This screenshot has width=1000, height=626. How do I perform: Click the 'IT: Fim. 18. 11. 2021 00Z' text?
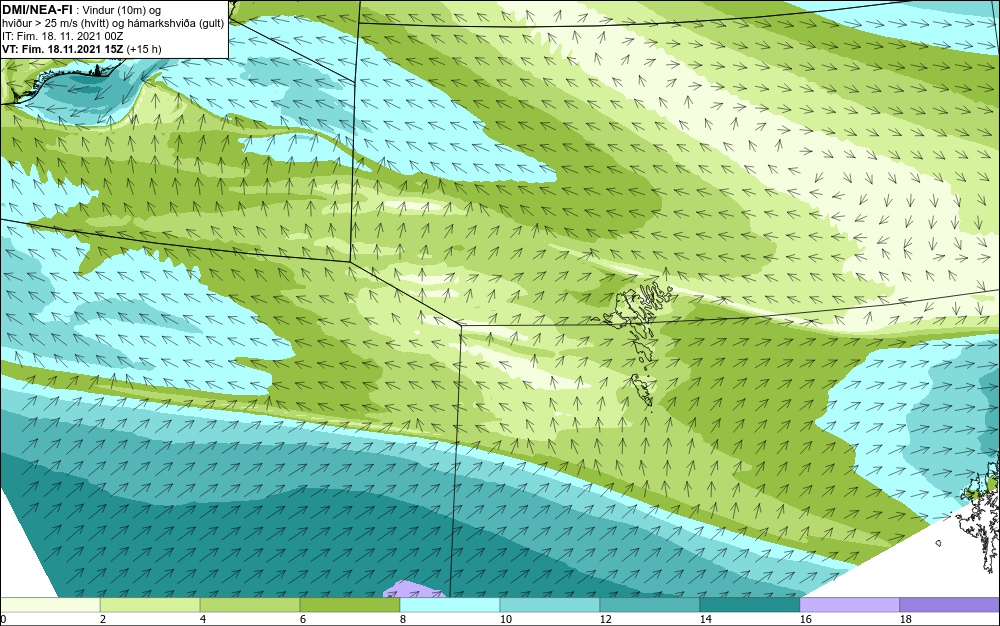click(x=62, y=36)
